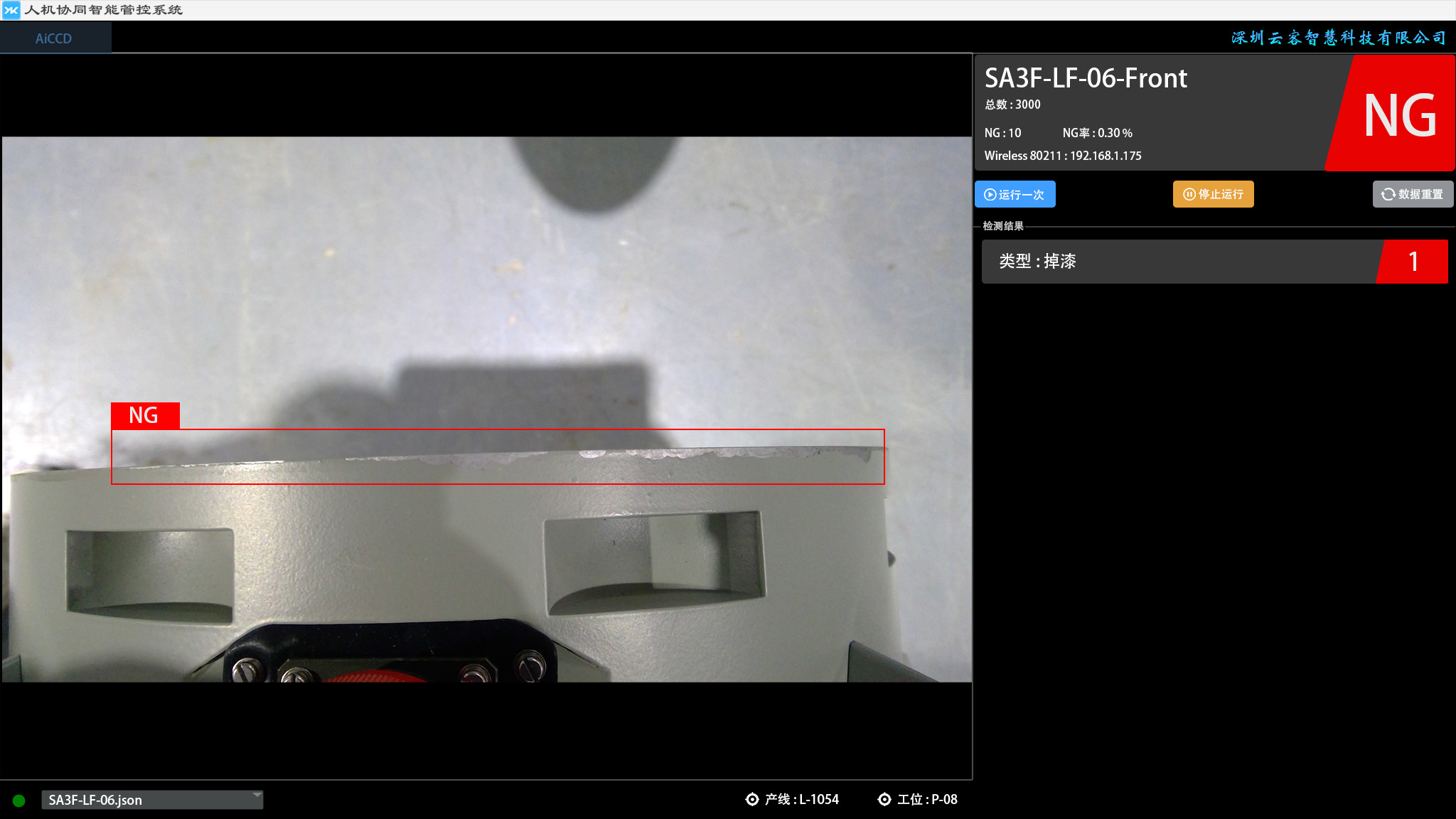Click the green status indicator light
Image resolution: width=1456 pixels, height=819 pixels.
pos(19,801)
